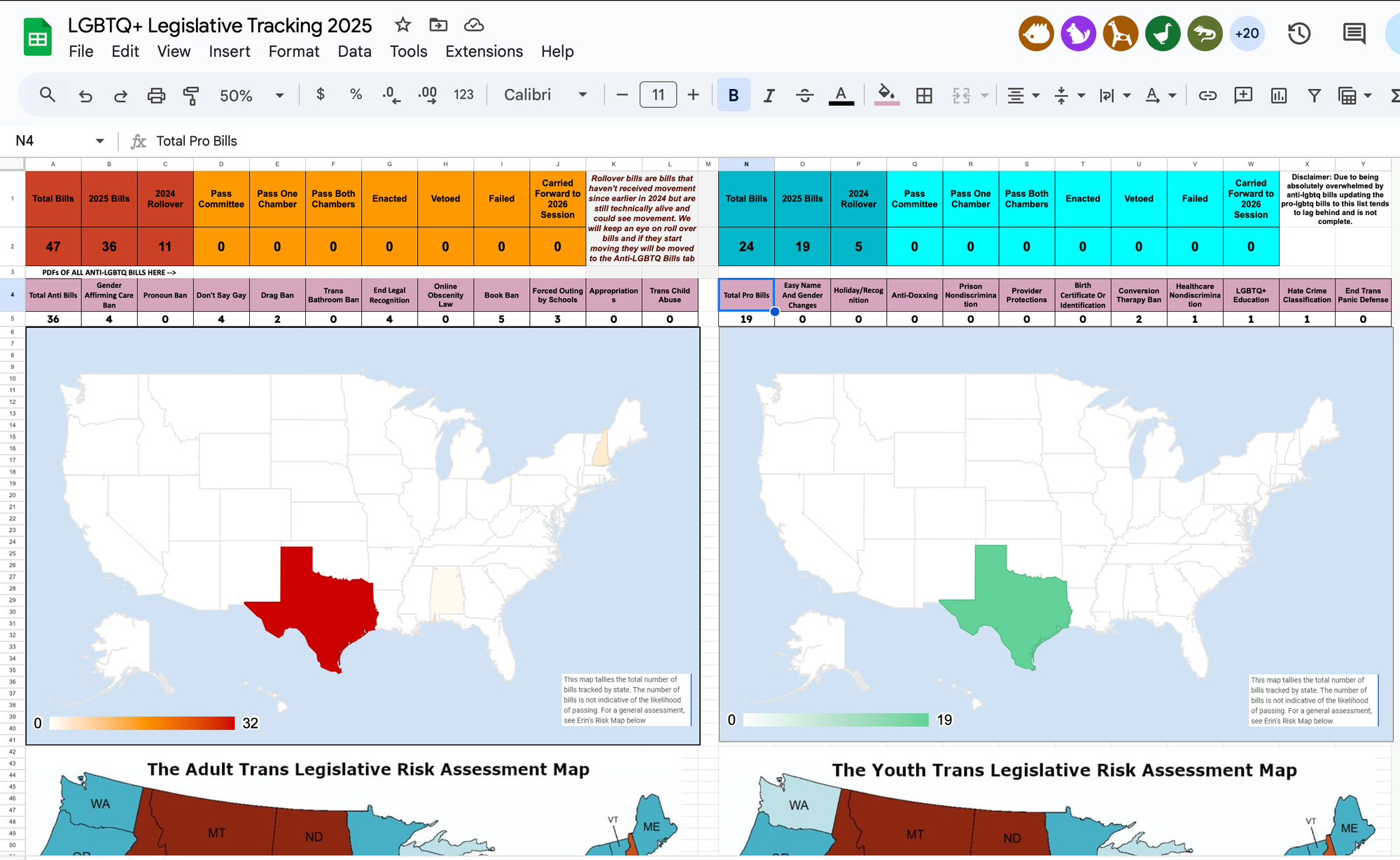Toggle strikethrough formatting
Image resolution: width=1400 pixels, height=860 pixels.
(x=804, y=95)
